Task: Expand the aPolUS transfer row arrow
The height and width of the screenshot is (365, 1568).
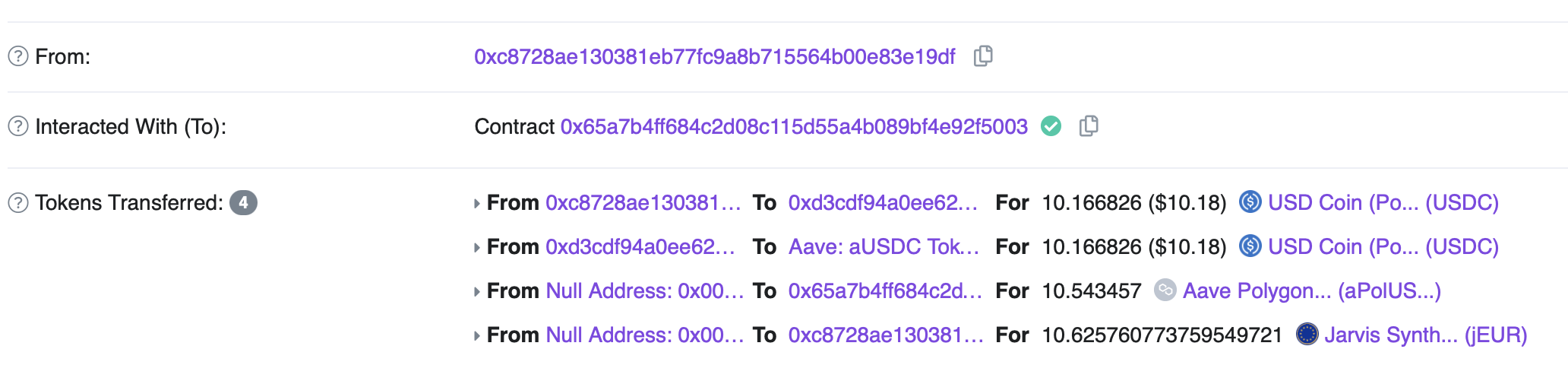Action: (x=476, y=291)
